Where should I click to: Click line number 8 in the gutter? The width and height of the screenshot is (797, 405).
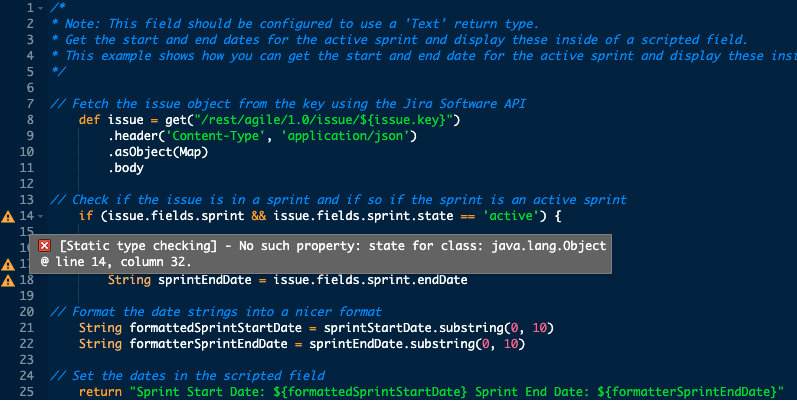tap(30, 120)
